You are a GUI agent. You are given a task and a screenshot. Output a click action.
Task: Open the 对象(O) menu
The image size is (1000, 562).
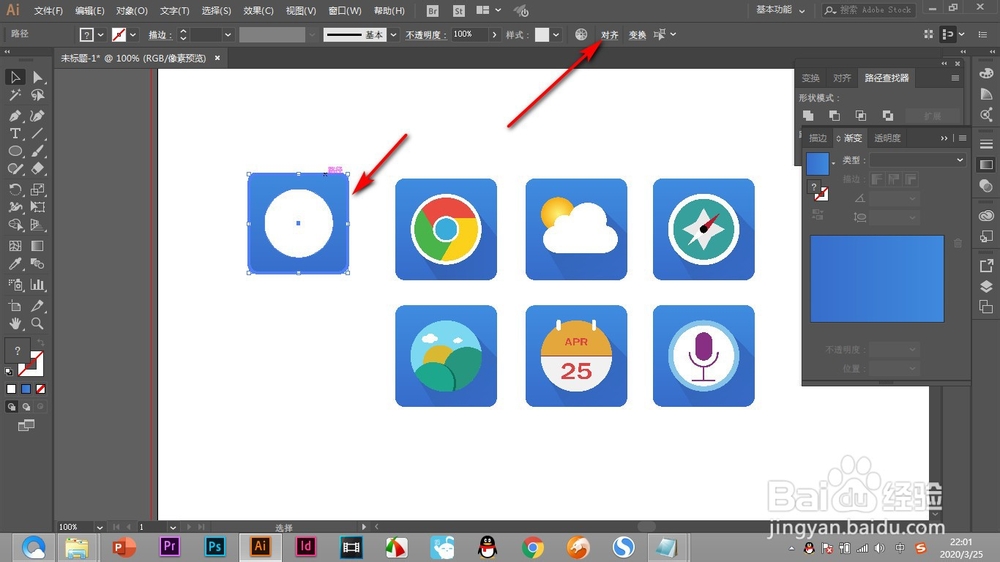pos(132,11)
